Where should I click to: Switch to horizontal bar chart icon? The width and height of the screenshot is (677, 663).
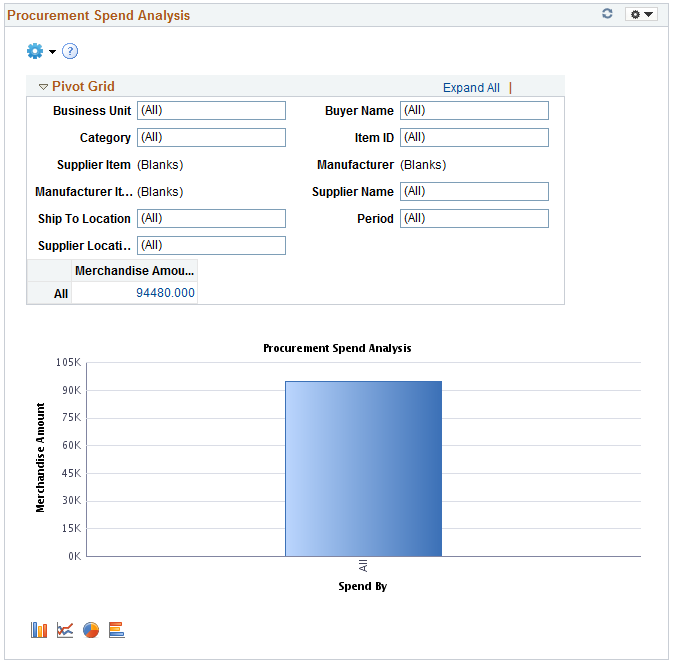[117, 630]
